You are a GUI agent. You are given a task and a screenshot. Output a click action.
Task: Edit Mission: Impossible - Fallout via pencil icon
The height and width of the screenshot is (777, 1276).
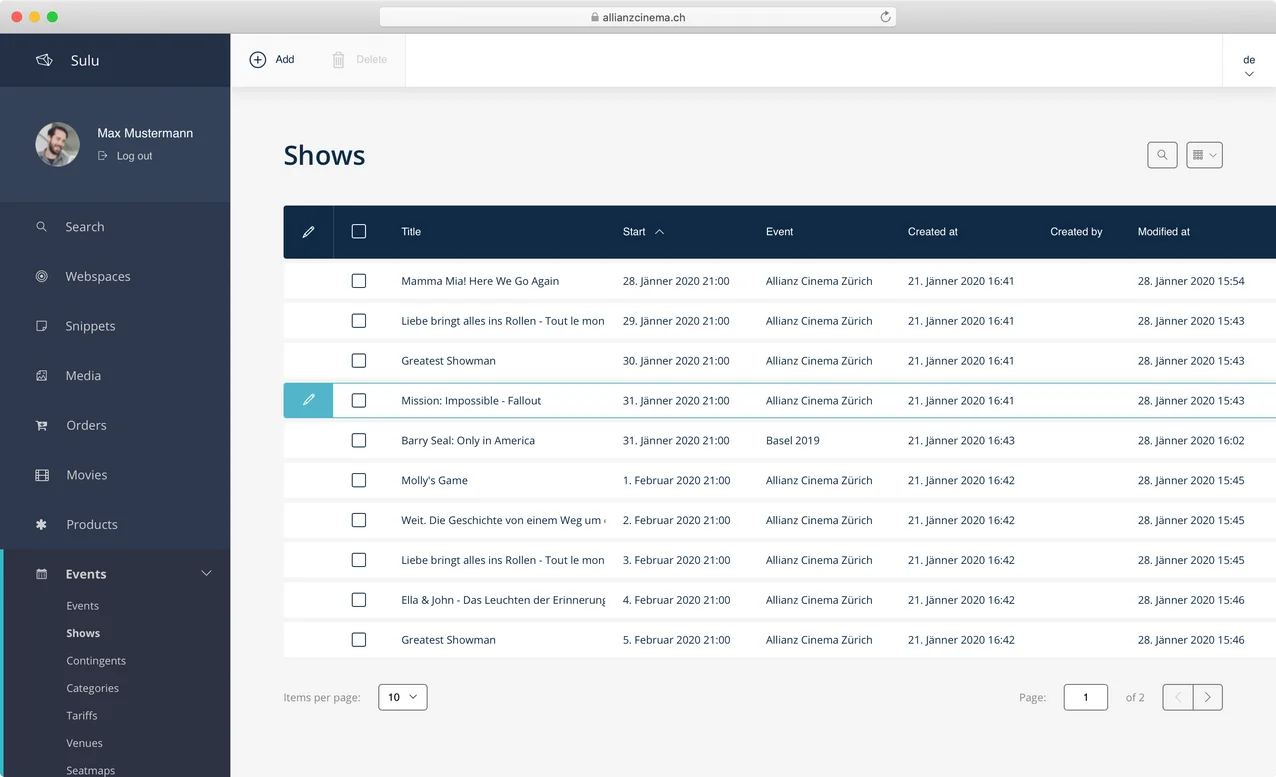pyautogui.click(x=307, y=400)
